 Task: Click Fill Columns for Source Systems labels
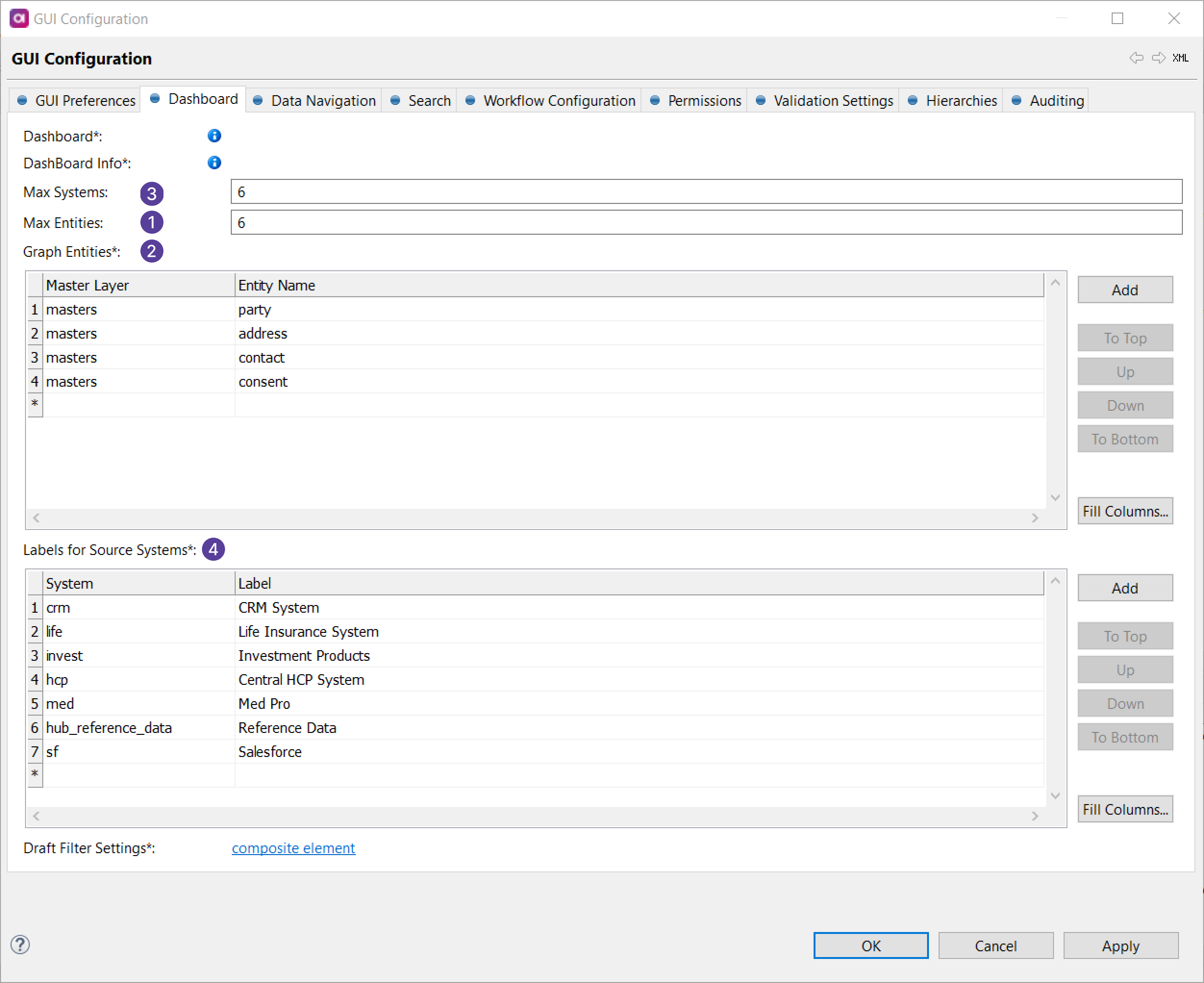tap(1124, 809)
